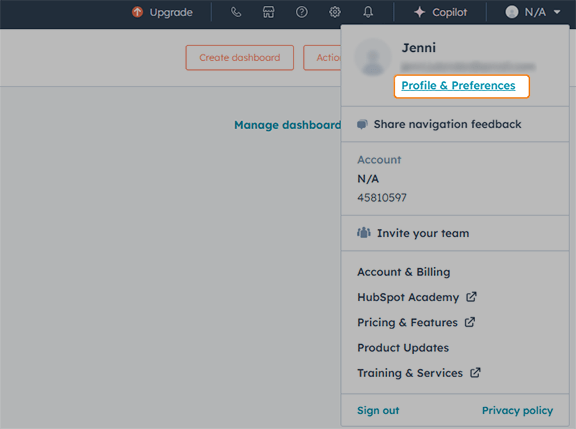The image size is (576, 429).
Task: Click the external link icon beside Training & Services
Action: point(475,372)
